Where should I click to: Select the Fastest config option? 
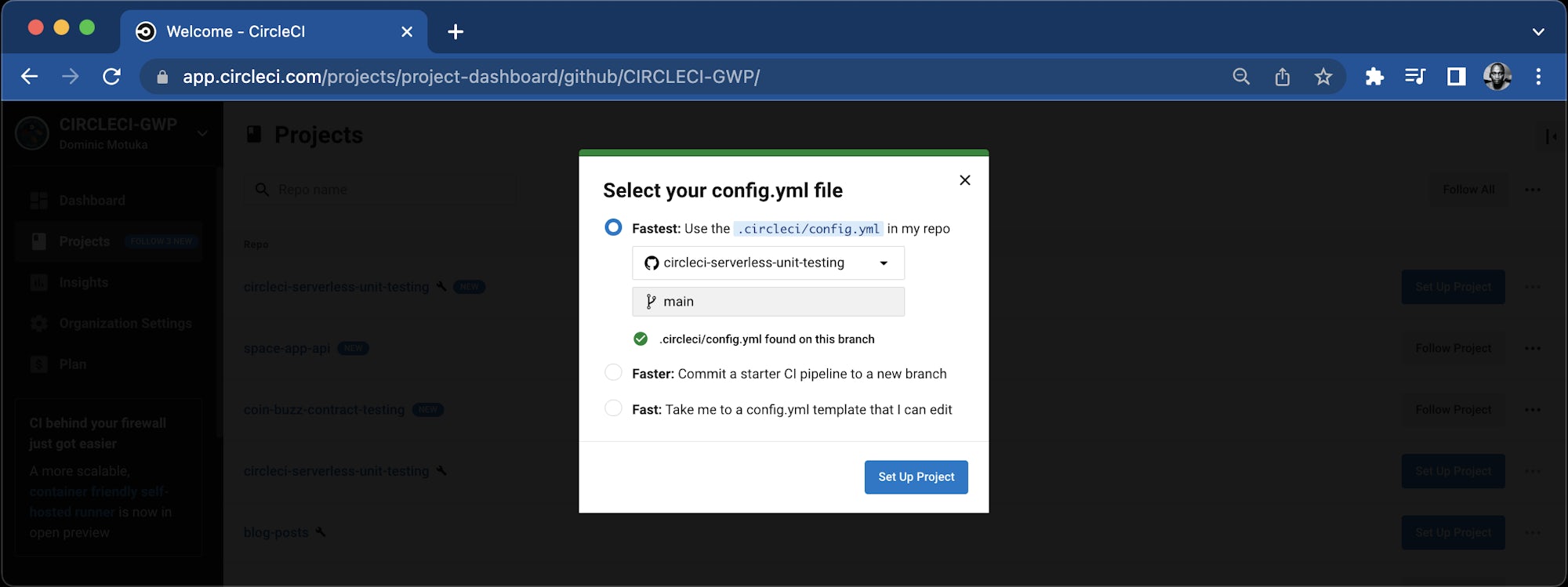click(613, 227)
